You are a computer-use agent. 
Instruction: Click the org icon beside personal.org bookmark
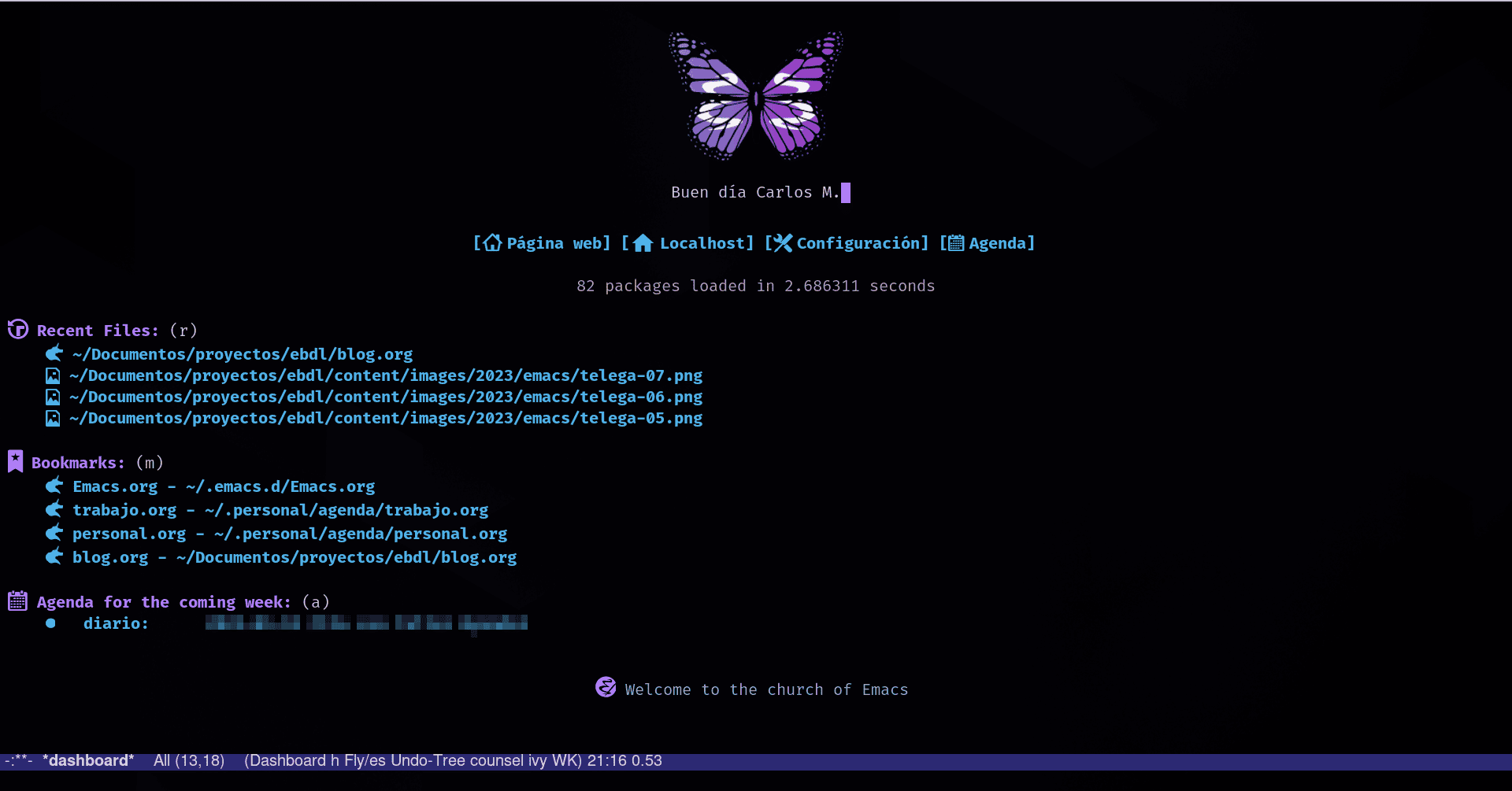[x=54, y=532]
